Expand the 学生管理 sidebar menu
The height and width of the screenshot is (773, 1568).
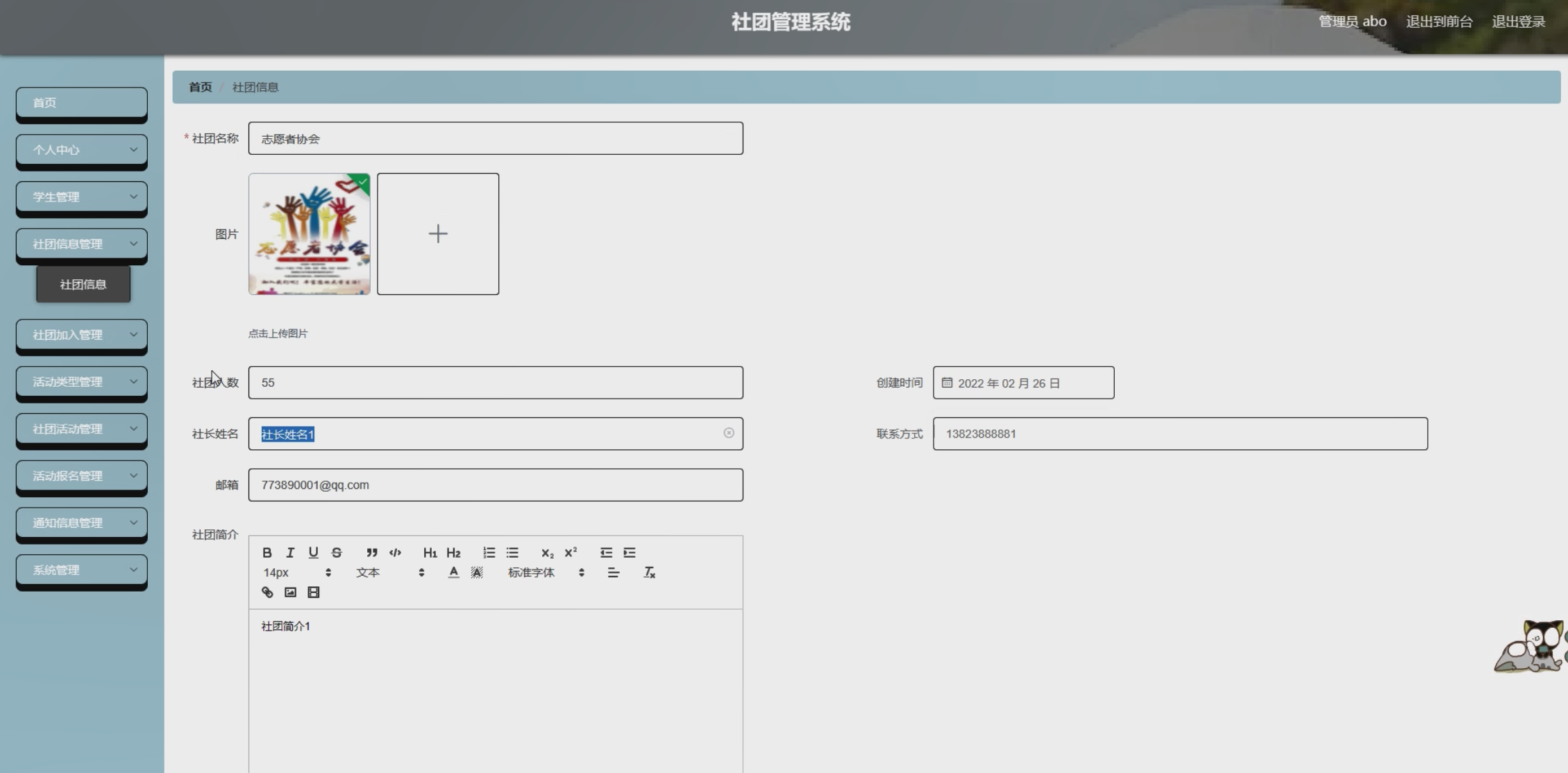(x=82, y=197)
